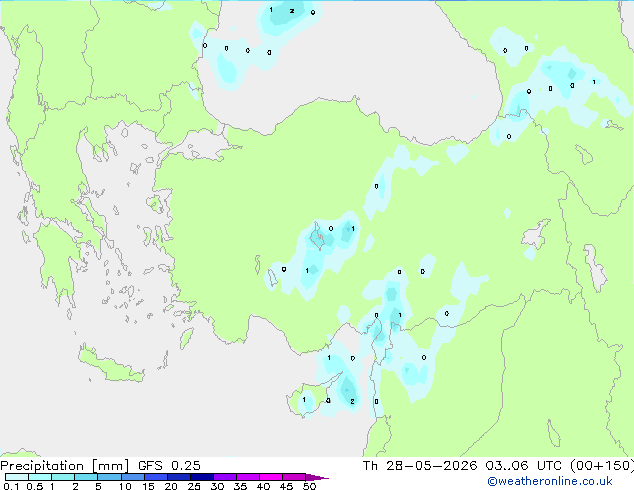Click the '45' legend scale label
Viewport: 634px width, 490px height.
pos(286,486)
